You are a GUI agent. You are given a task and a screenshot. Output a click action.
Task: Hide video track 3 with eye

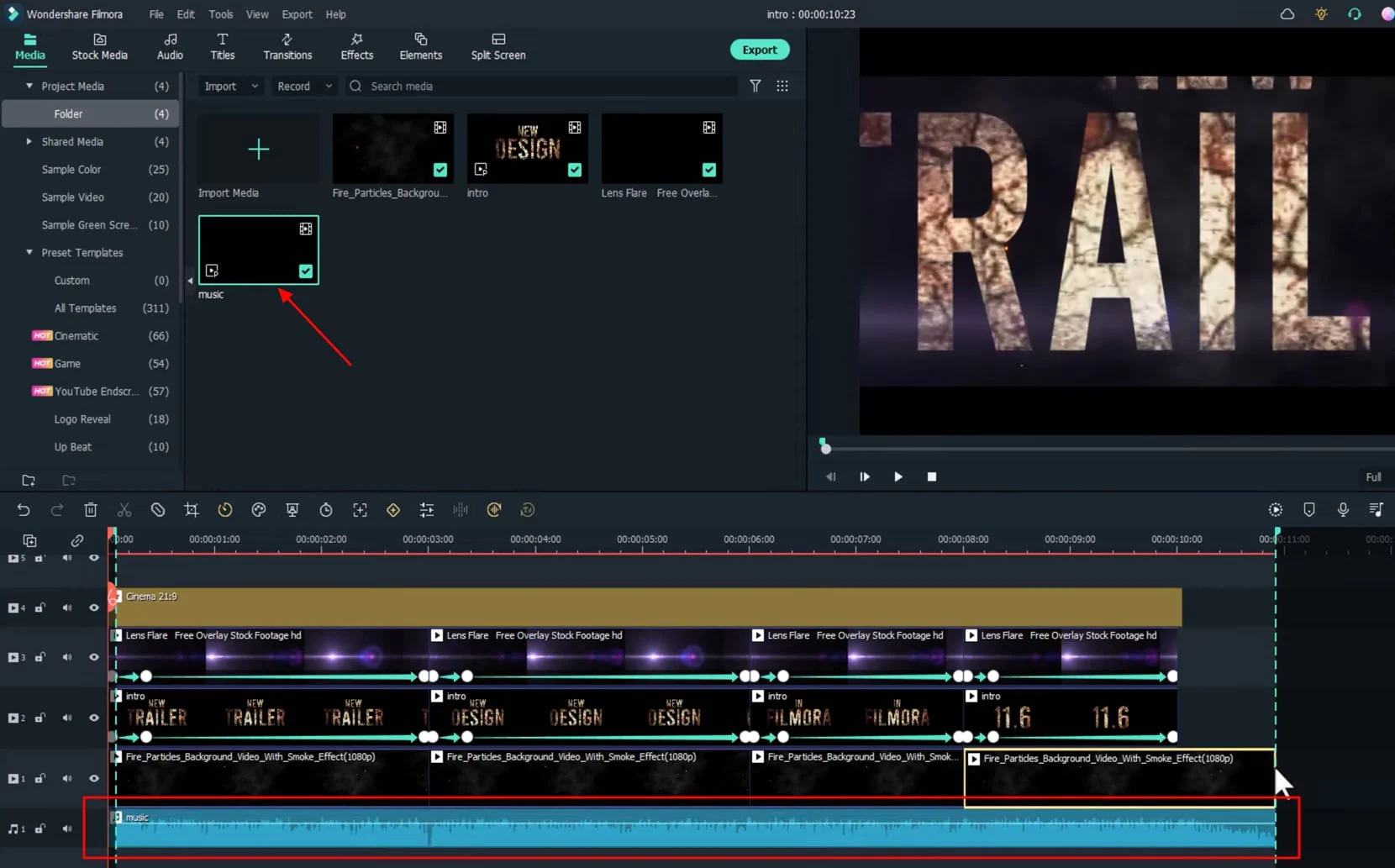coord(94,657)
